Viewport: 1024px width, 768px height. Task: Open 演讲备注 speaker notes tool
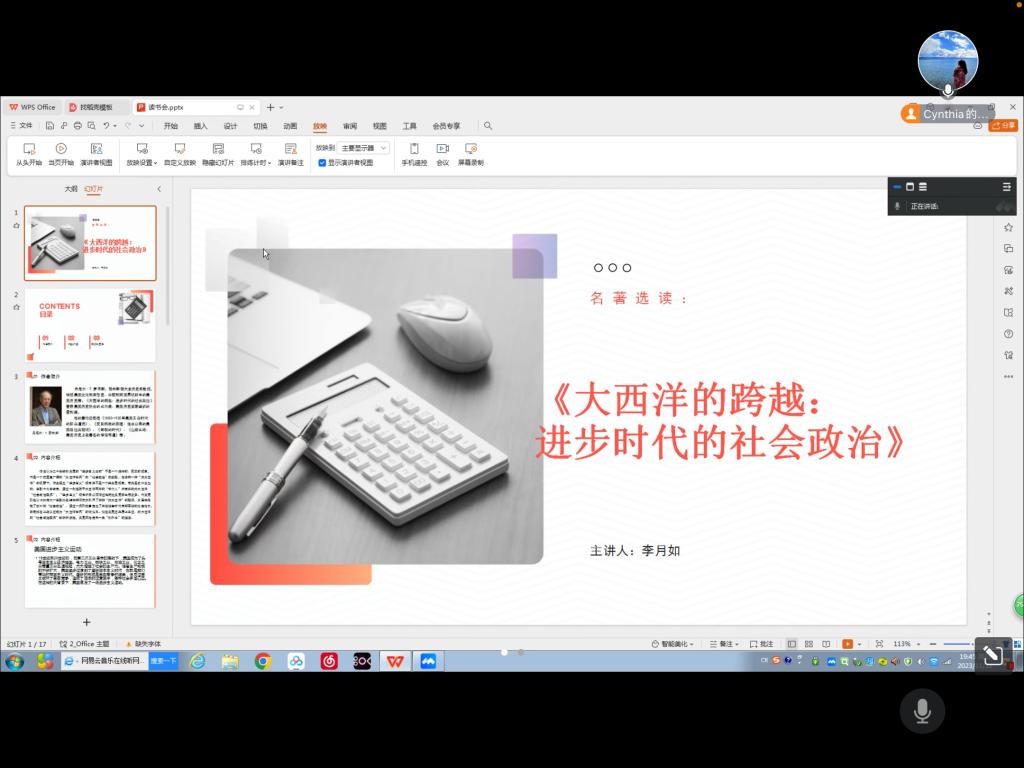tap(290, 149)
